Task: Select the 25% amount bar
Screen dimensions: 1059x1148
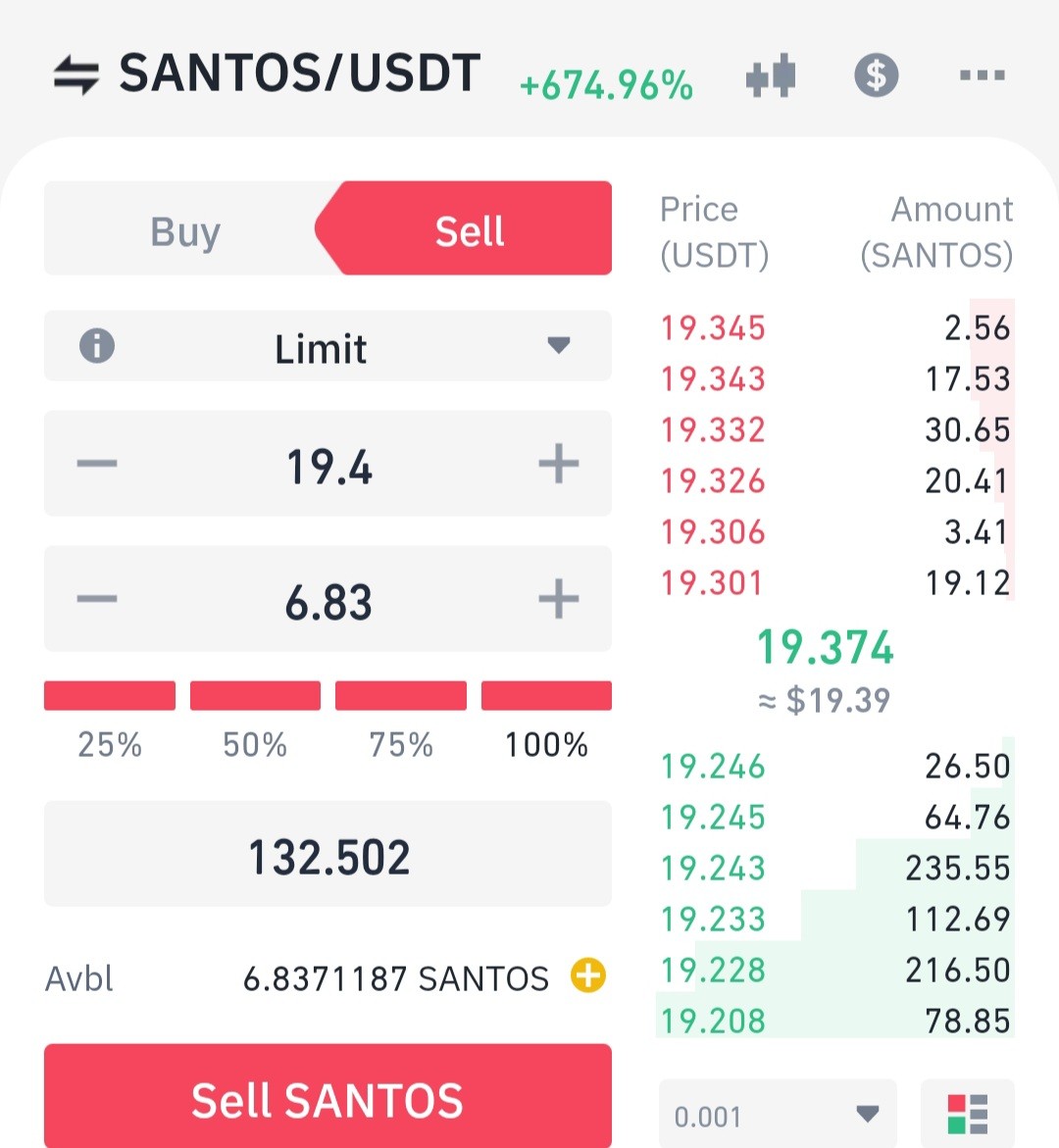Action: pos(110,695)
